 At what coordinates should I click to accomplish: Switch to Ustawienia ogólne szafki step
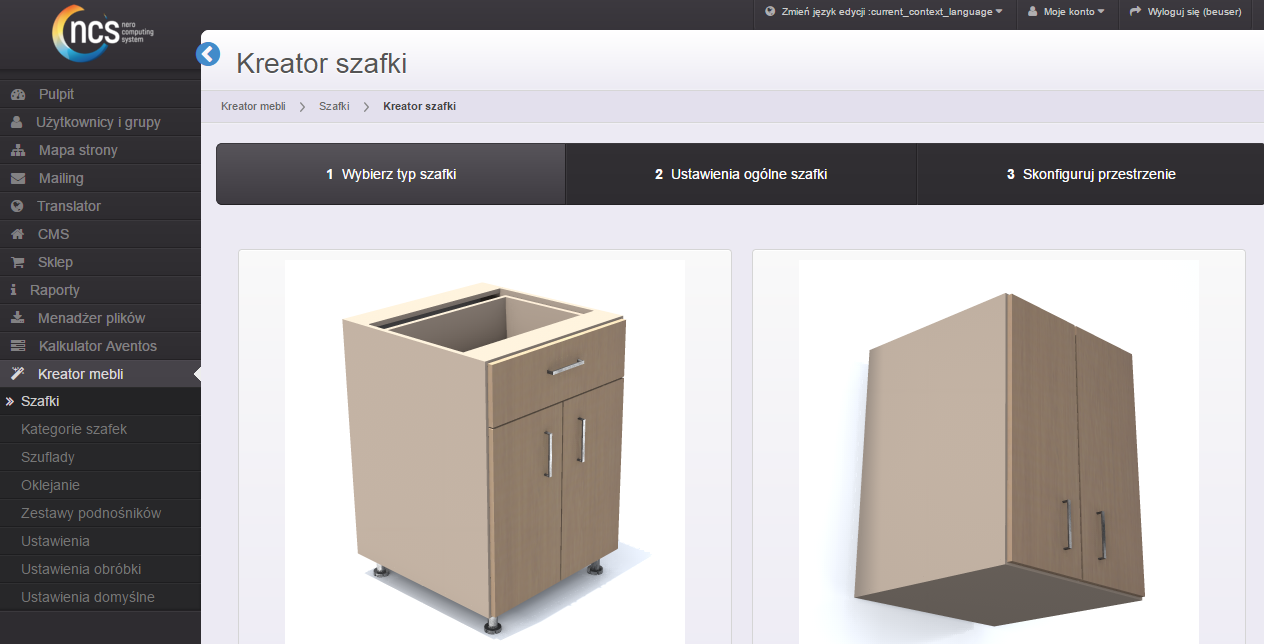[x=741, y=174]
